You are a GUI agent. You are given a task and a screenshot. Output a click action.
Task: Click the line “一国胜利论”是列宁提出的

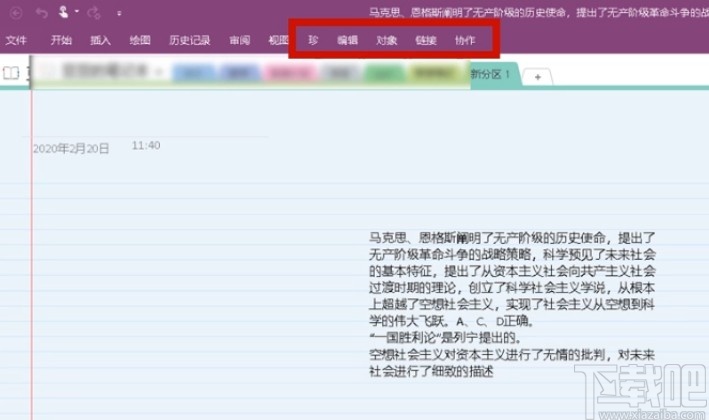point(445,338)
